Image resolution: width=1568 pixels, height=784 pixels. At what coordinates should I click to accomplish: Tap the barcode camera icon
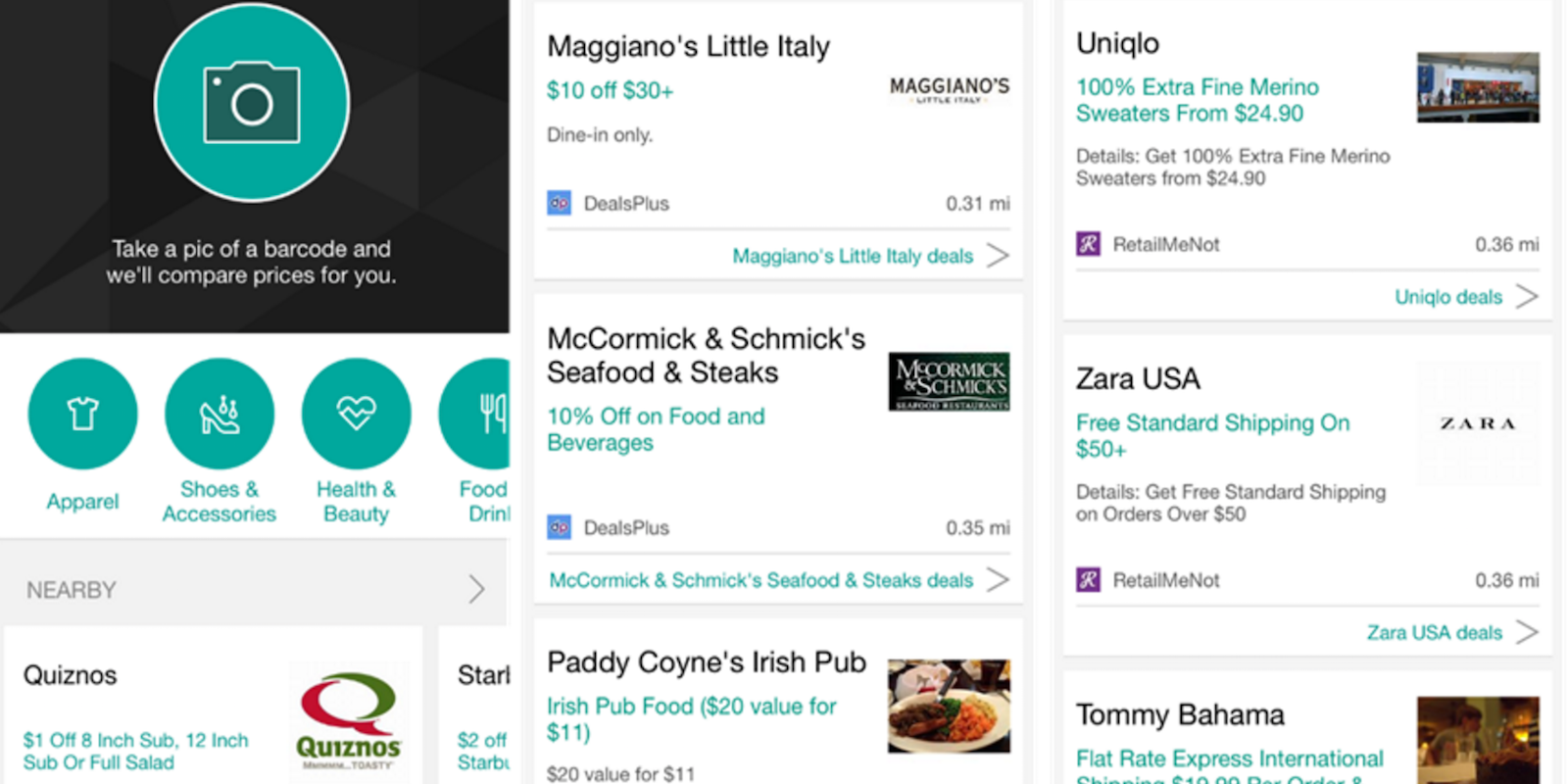[253, 103]
